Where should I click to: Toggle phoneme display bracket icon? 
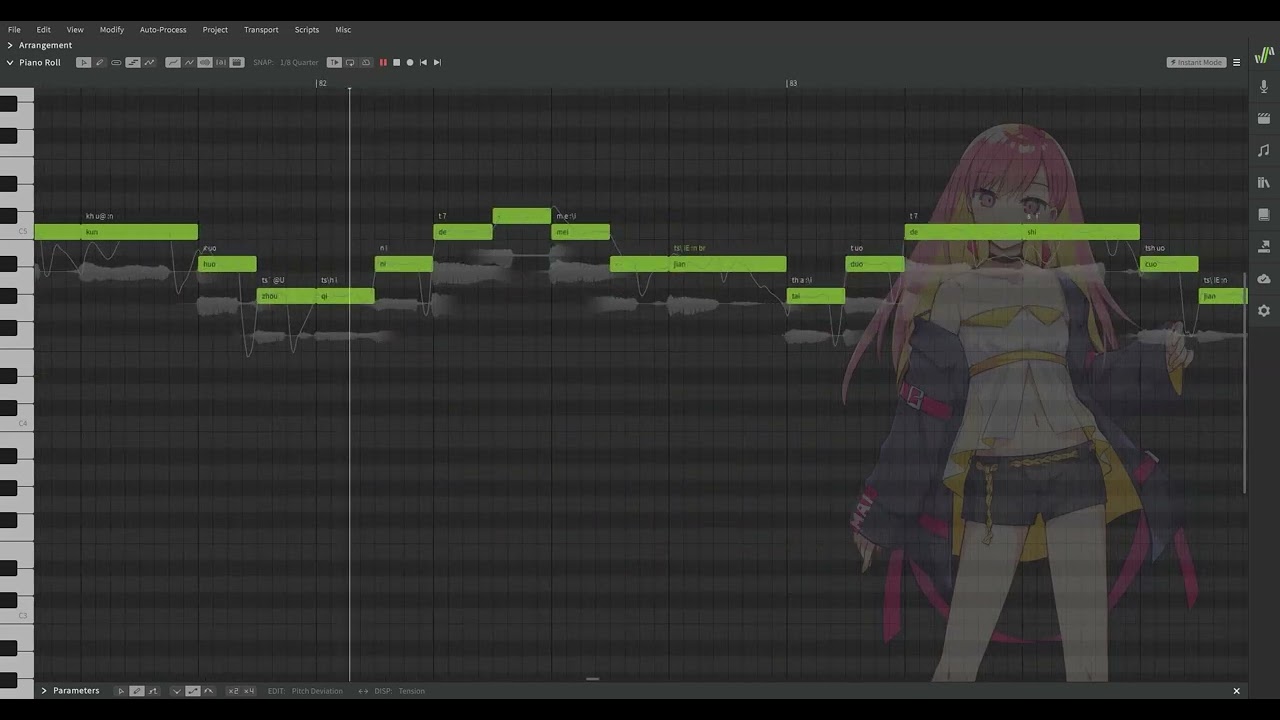pos(221,62)
